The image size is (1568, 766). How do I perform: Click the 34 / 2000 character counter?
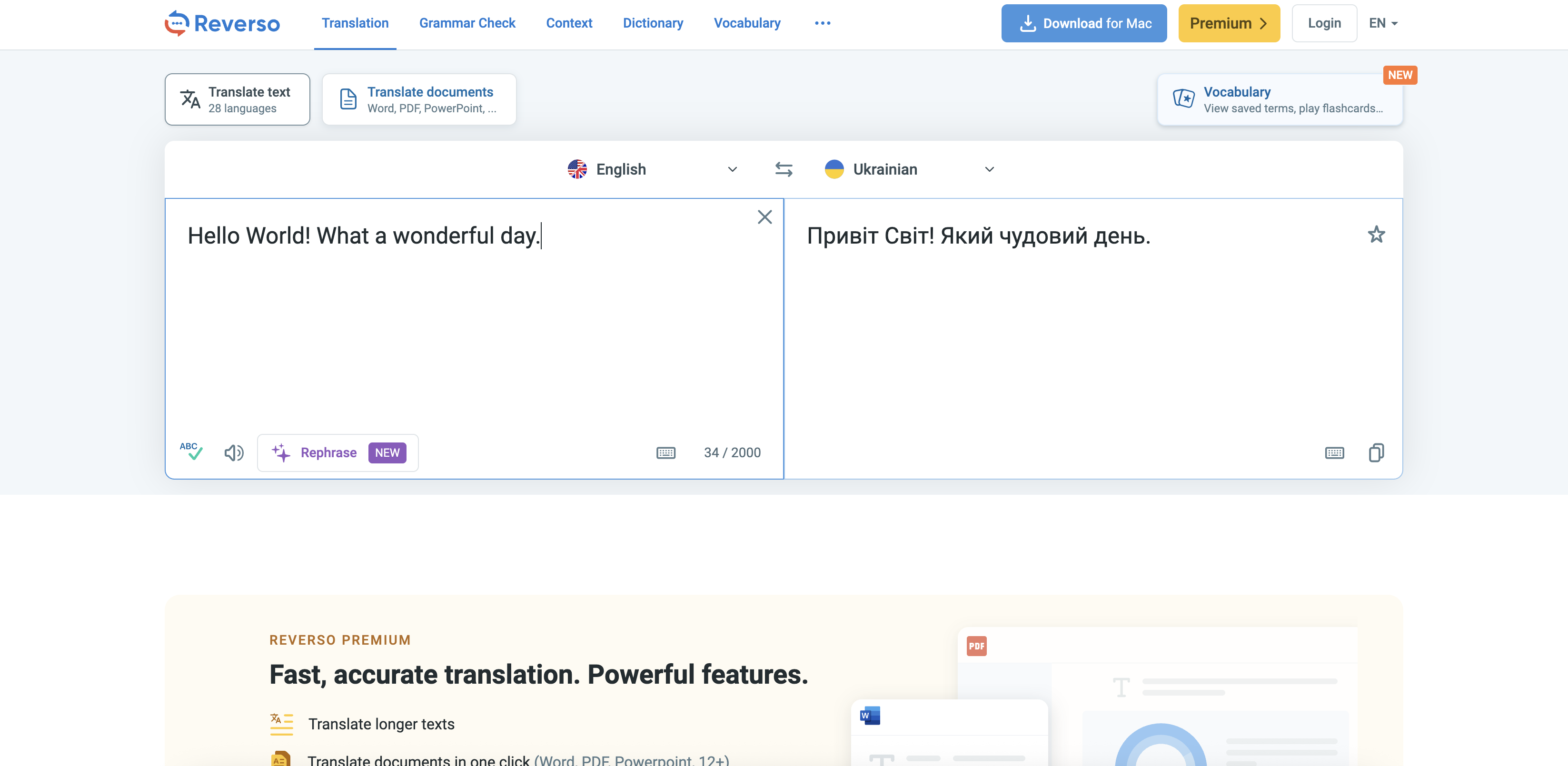732,452
